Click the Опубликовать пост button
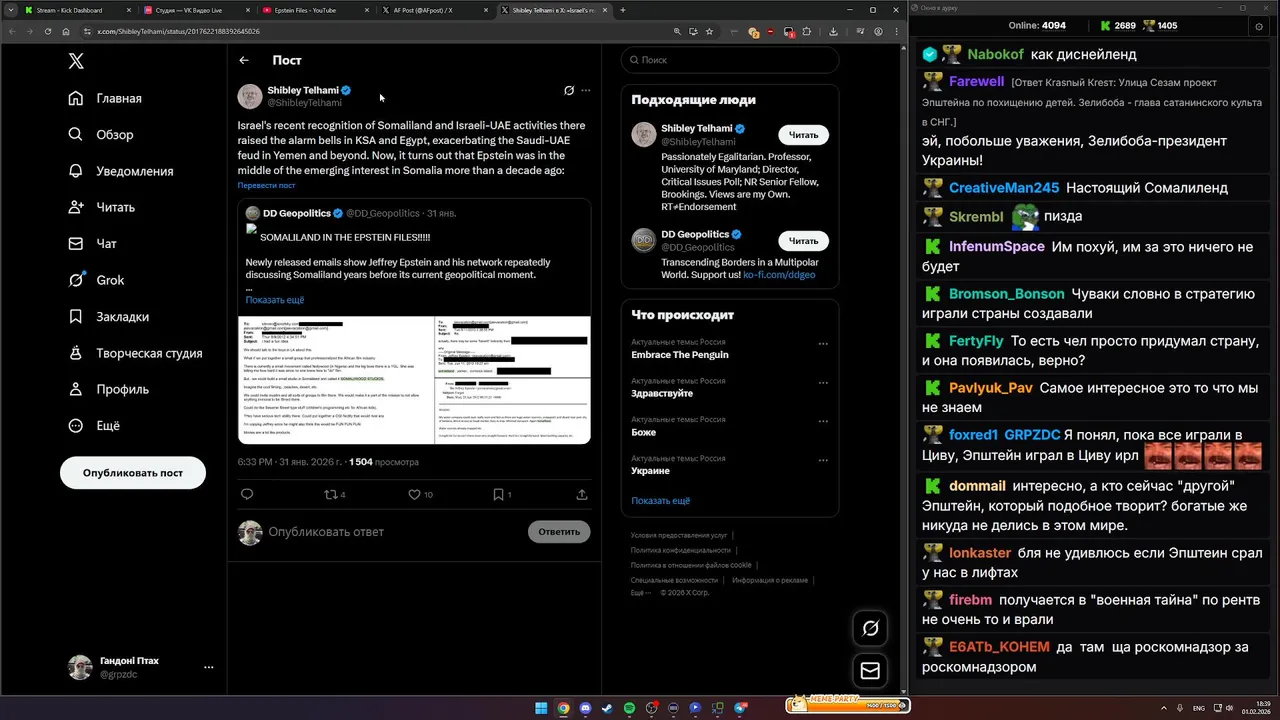The image size is (1280, 720). tap(133, 473)
